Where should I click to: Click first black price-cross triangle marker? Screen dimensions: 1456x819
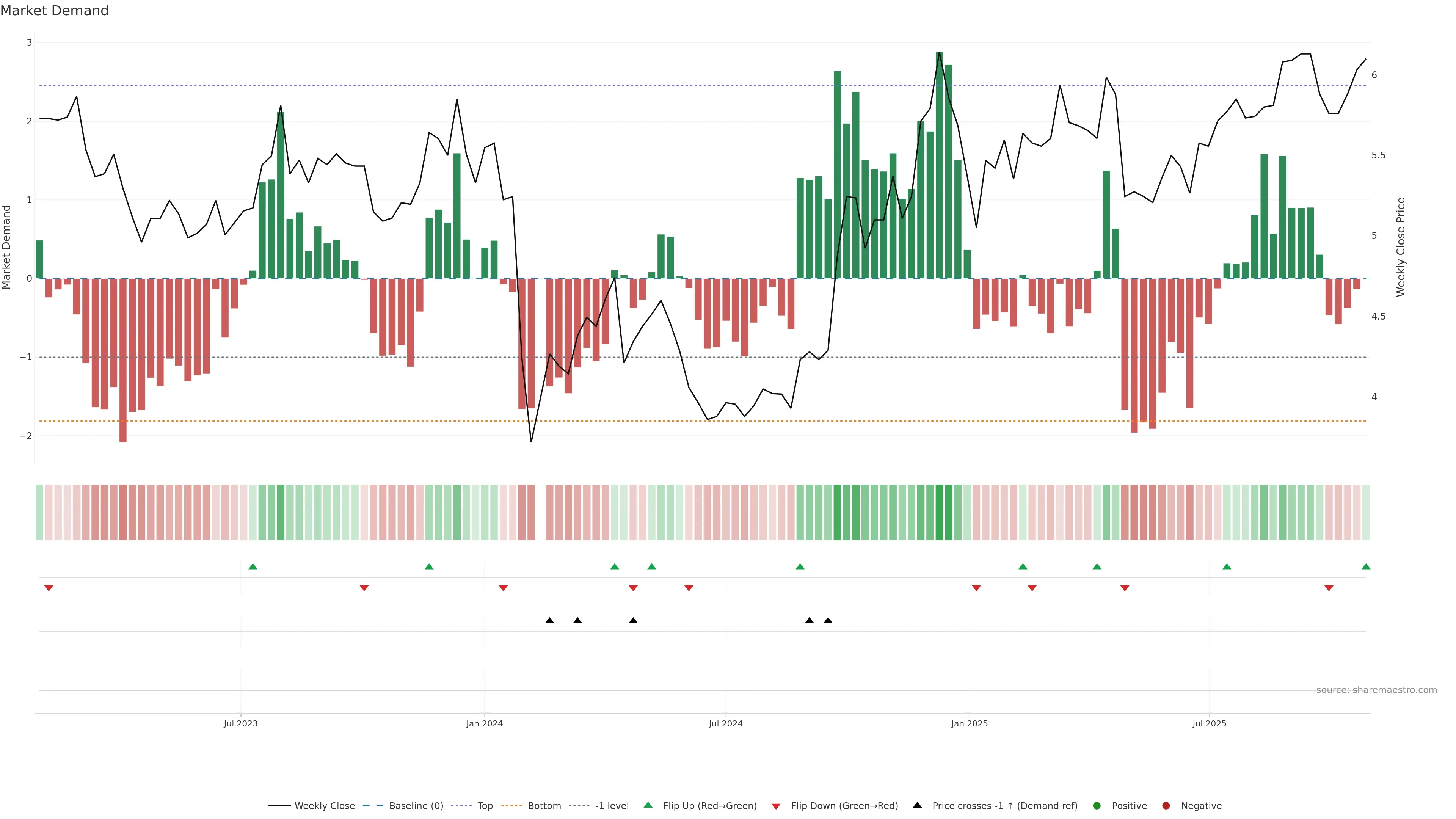coord(549,621)
